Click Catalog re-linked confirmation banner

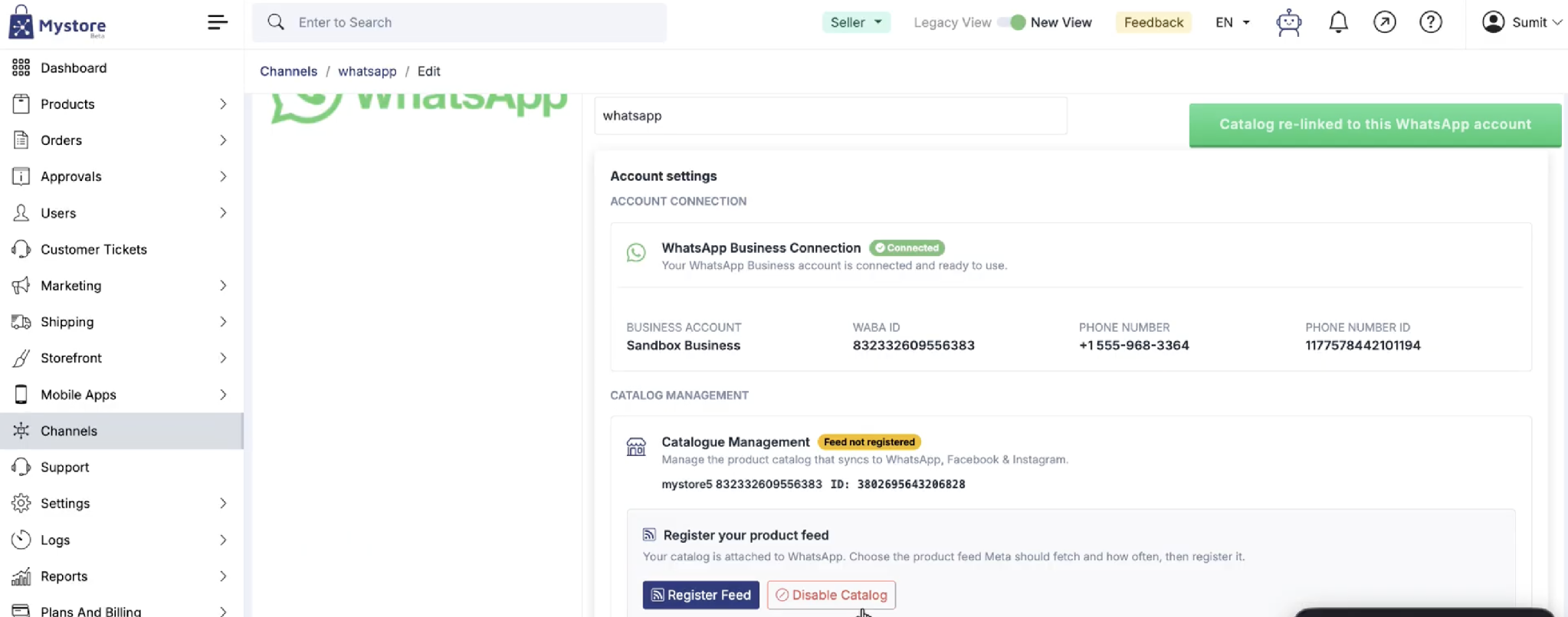1375,124
